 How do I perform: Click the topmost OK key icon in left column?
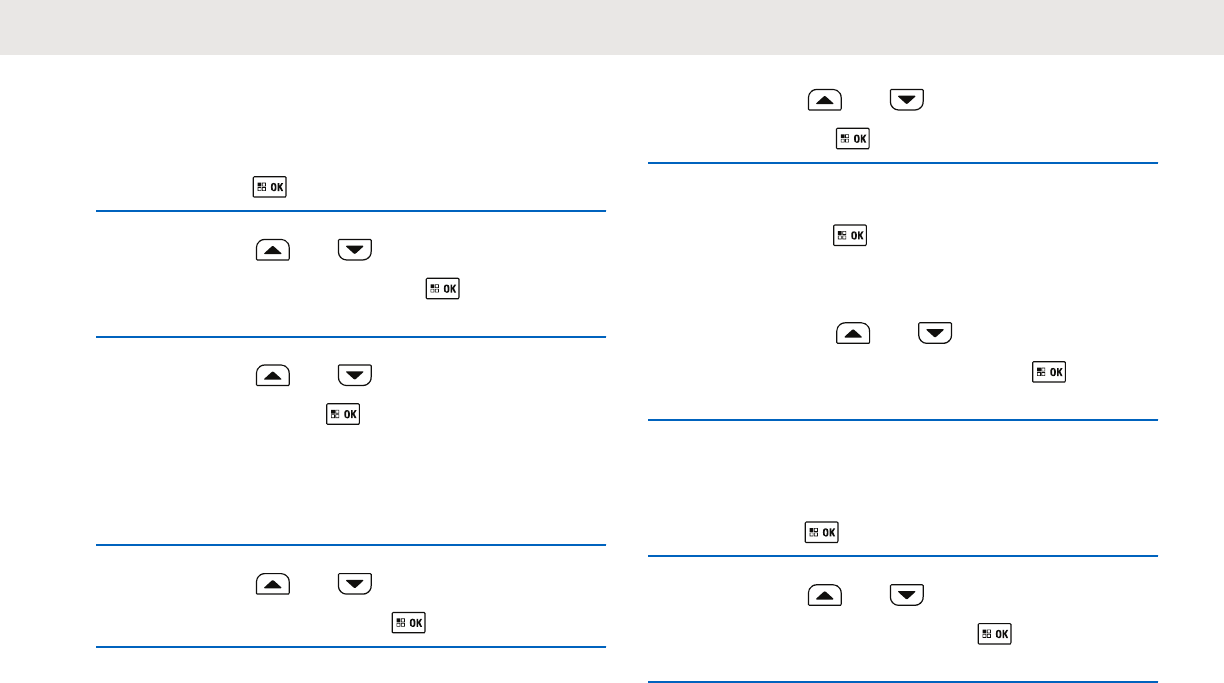pyautogui.click(x=269, y=187)
